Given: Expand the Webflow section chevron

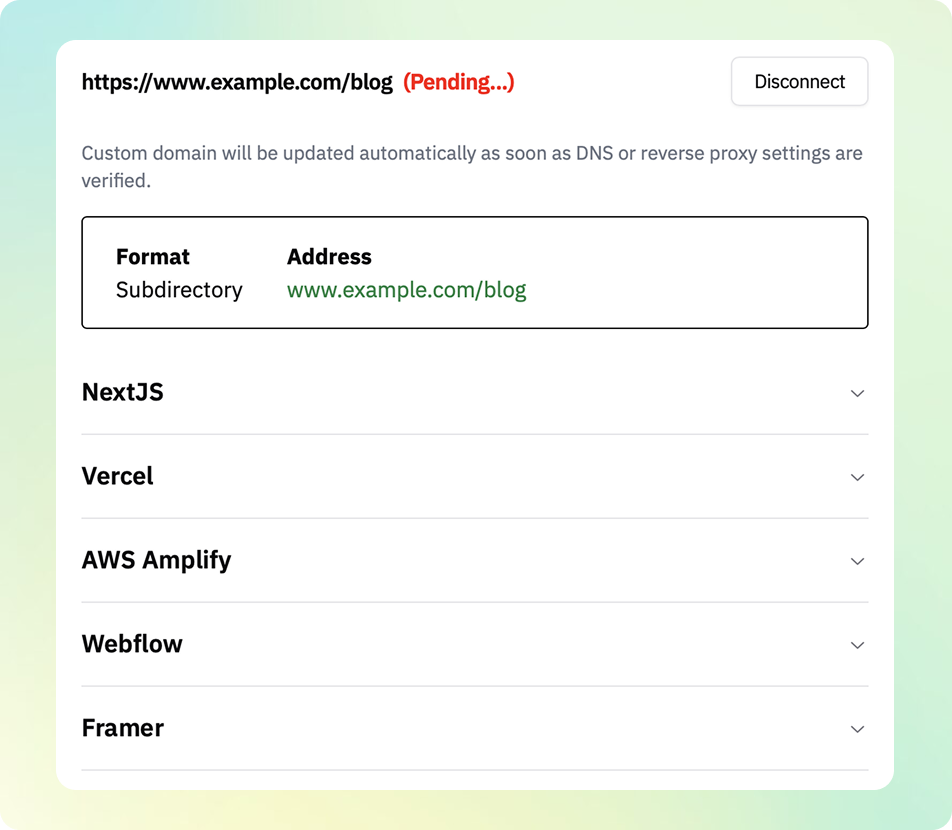Looking at the screenshot, I should 857,645.
